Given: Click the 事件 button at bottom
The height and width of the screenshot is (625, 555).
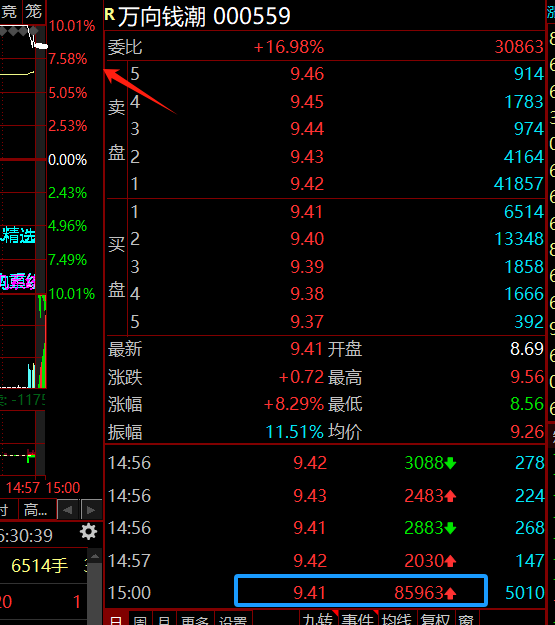Looking at the screenshot, I should pyautogui.click(x=357, y=619).
